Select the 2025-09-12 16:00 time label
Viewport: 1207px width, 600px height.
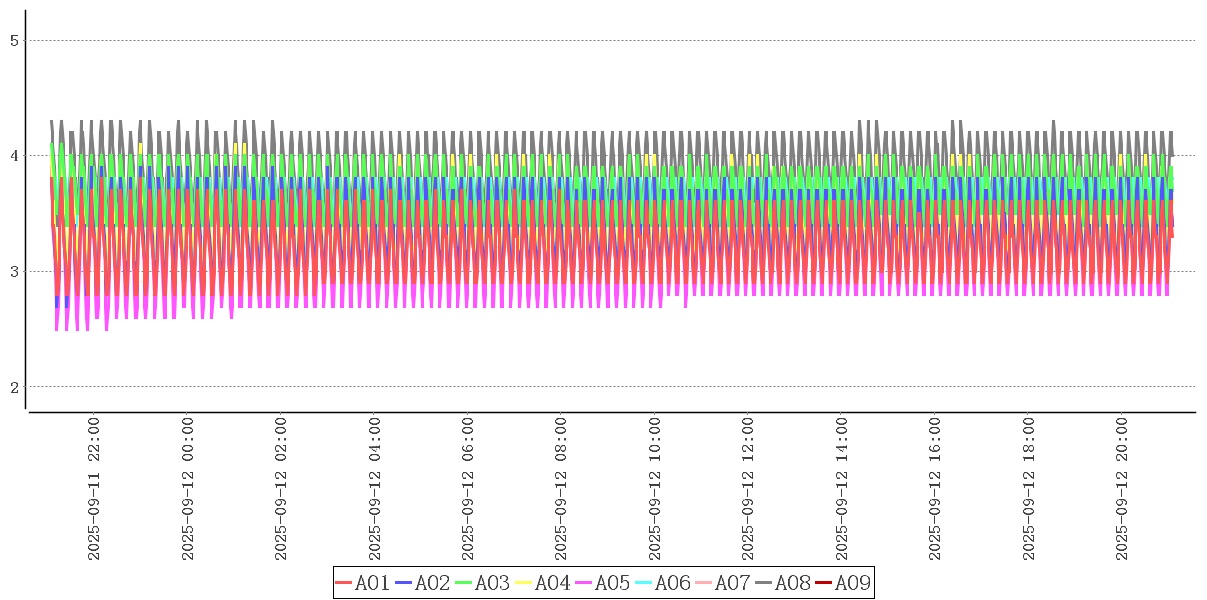tap(936, 490)
